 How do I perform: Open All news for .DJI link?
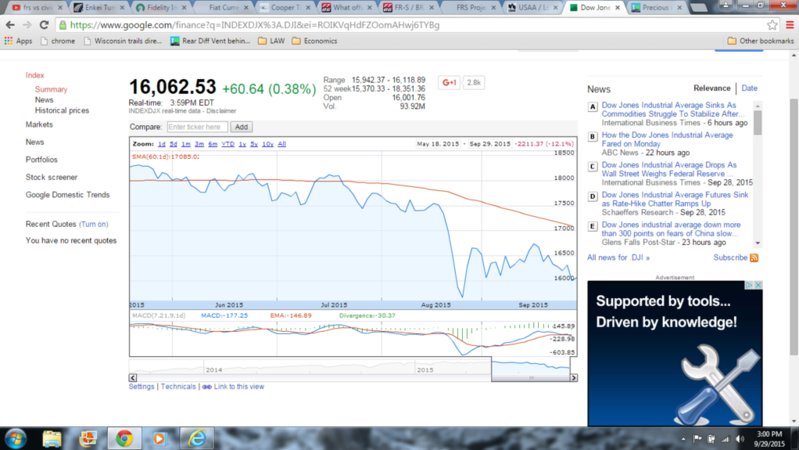(618, 258)
